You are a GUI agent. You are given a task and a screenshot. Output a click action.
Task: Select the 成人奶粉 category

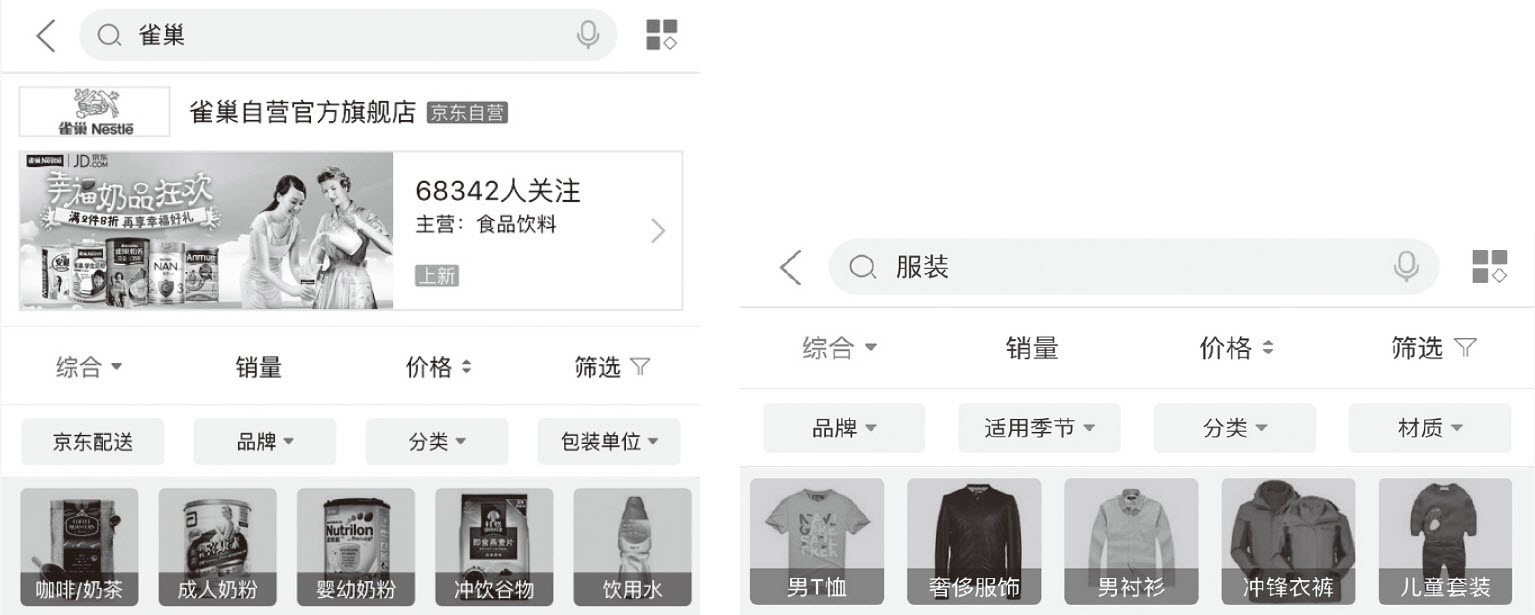pos(217,547)
